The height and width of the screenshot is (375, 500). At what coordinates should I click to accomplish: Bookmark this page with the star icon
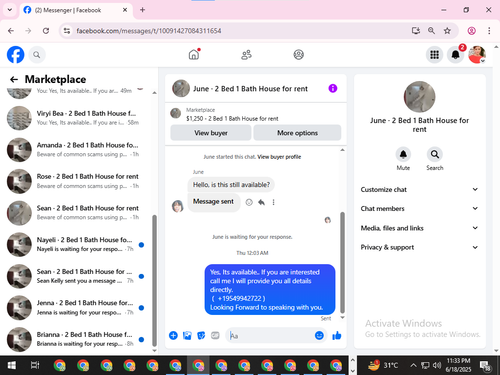[x=447, y=31]
